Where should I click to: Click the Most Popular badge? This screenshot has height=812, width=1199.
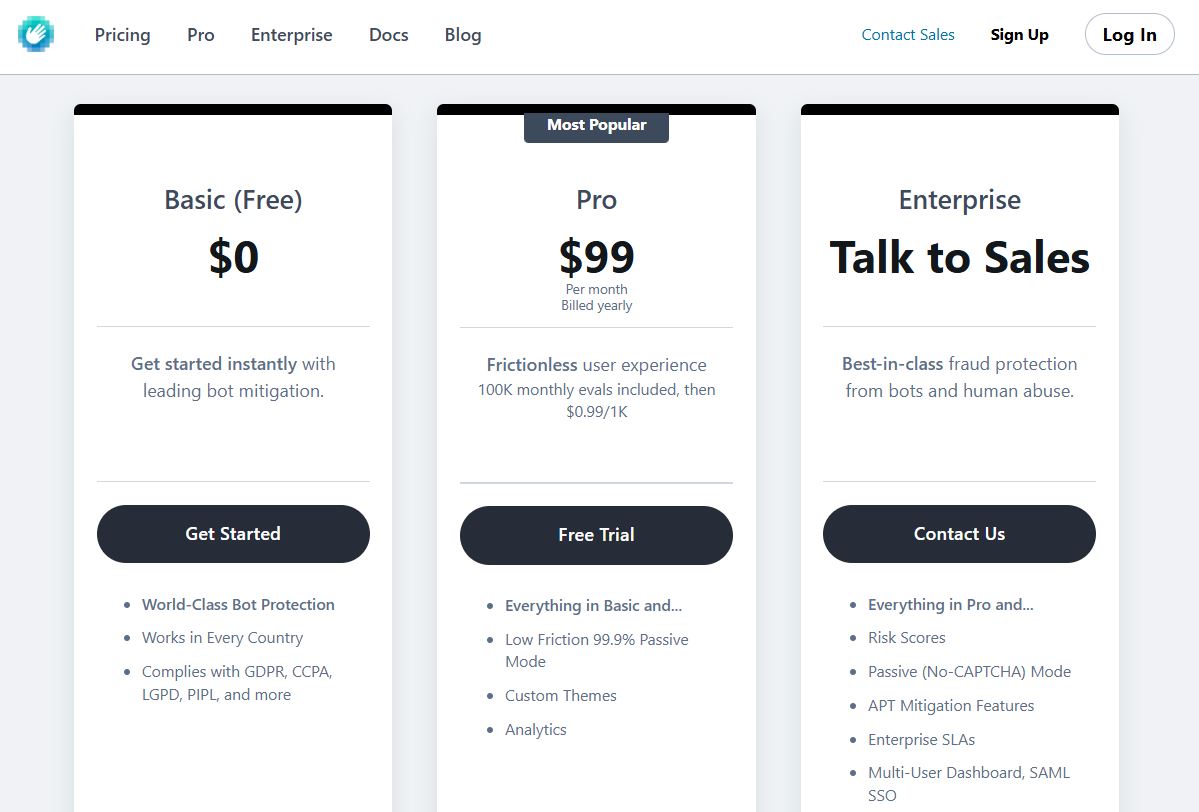(x=596, y=124)
